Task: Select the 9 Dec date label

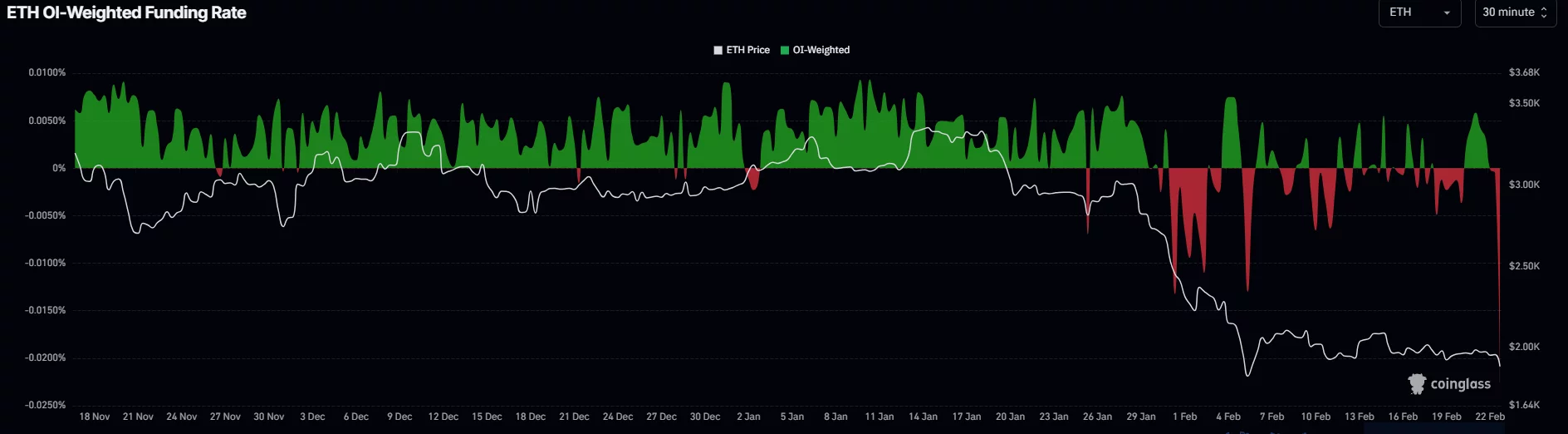Action: (x=399, y=417)
